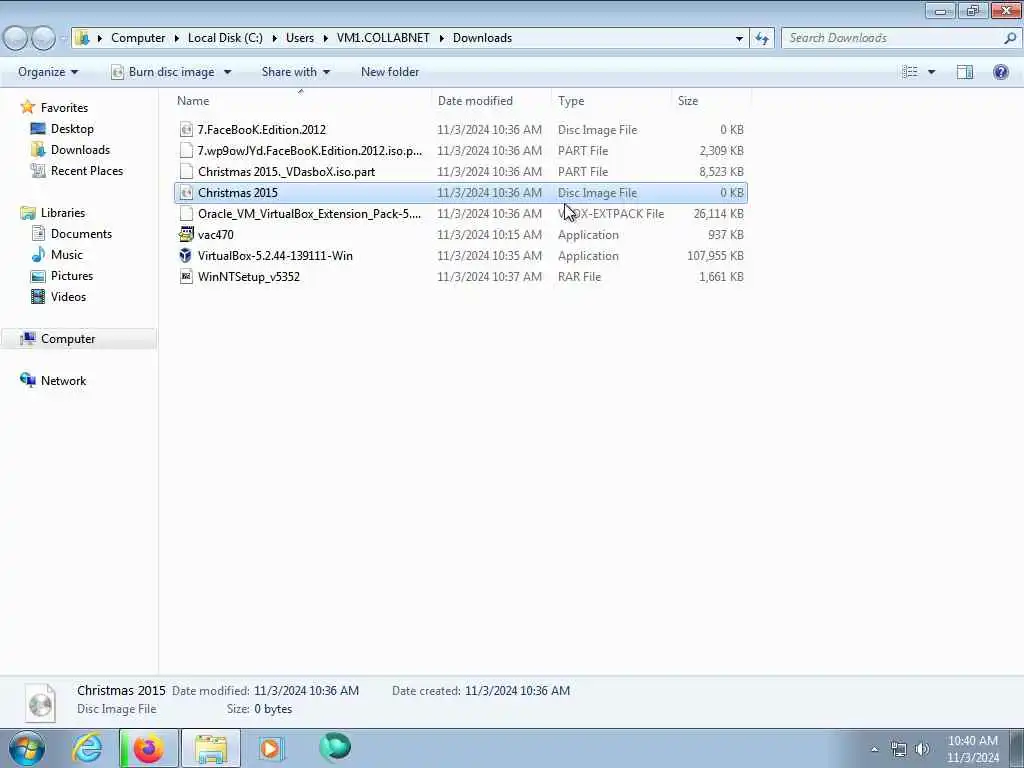Open the view options dropdown arrow
The image size is (1024, 768).
tap(931, 72)
